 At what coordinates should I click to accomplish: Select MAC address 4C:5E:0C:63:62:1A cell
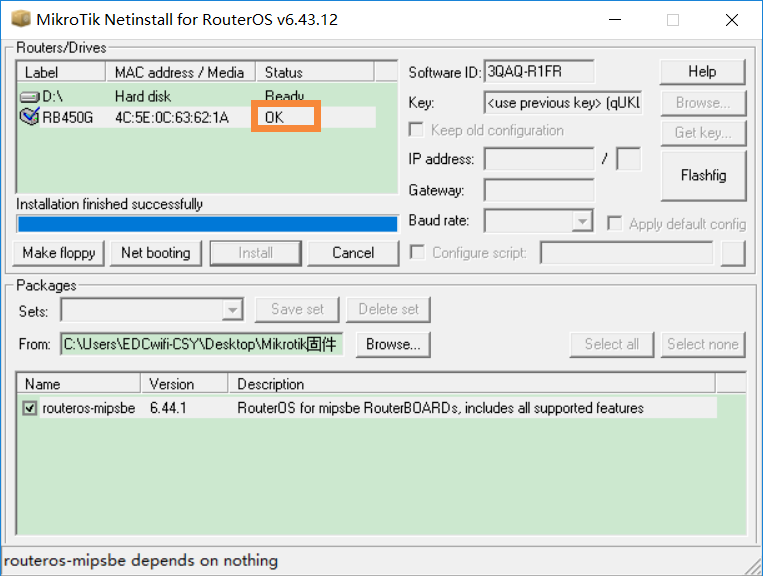tap(172, 117)
